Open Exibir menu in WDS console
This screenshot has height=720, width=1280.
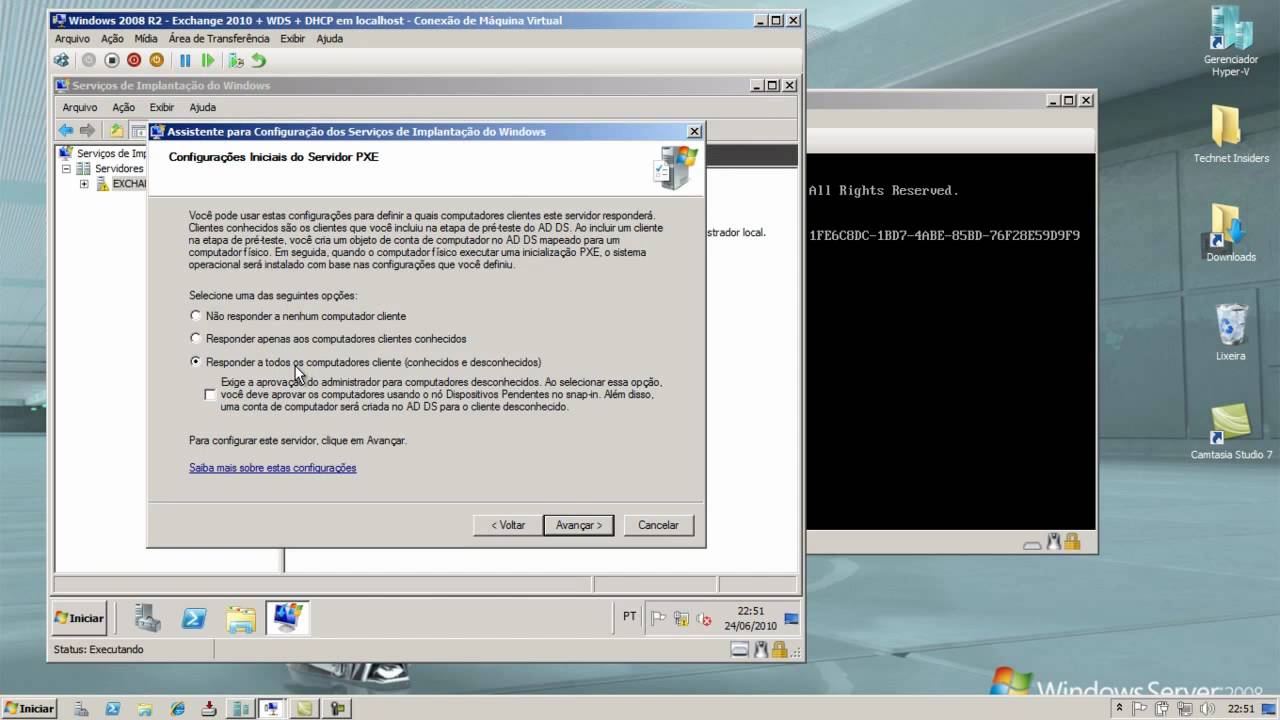point(162,107)
